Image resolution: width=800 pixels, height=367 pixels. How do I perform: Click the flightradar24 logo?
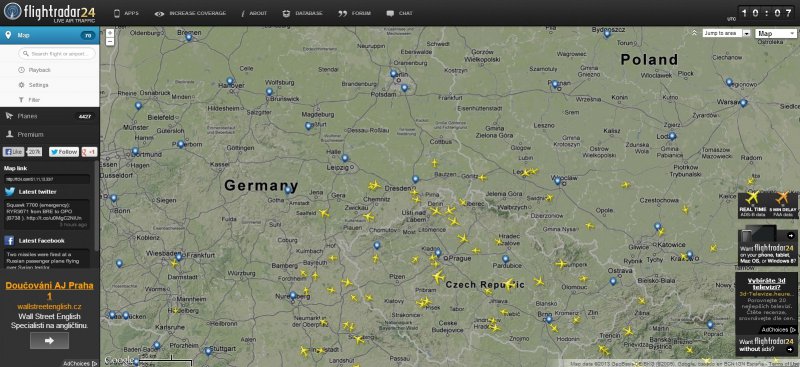[x=49, y=13]
